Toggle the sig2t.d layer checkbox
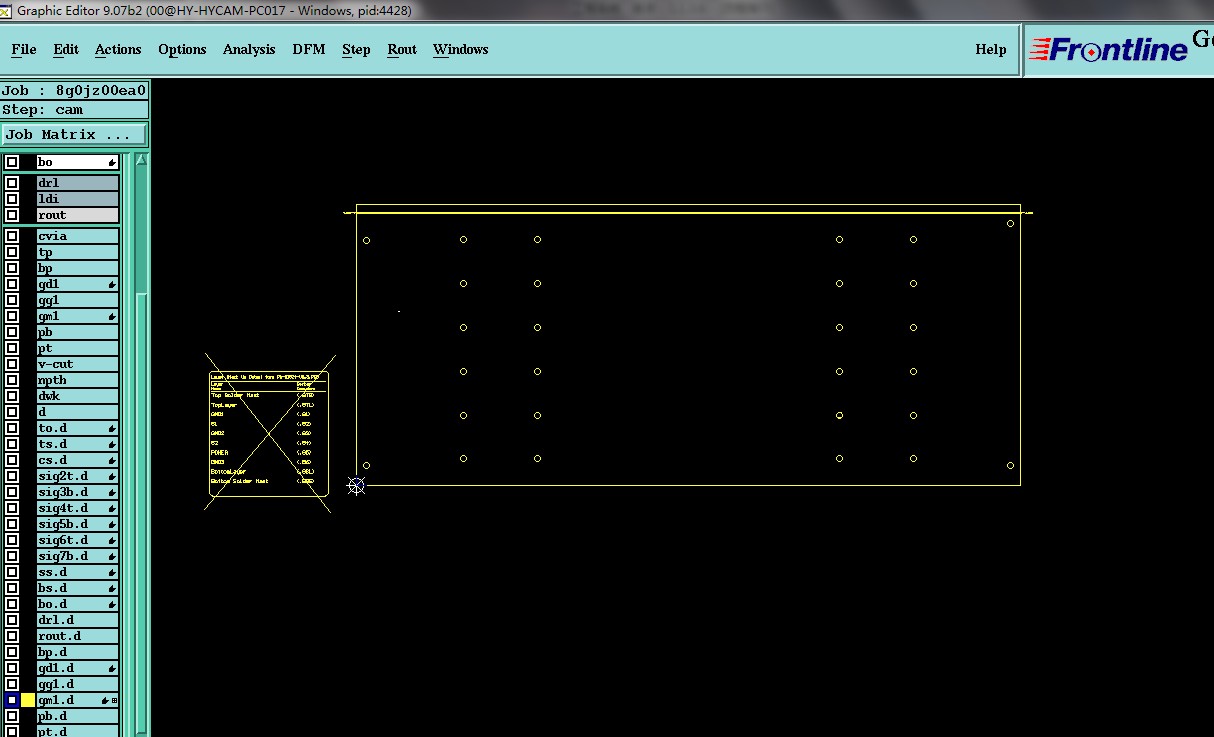The image size is (1214, 737). tap(12, 476)
